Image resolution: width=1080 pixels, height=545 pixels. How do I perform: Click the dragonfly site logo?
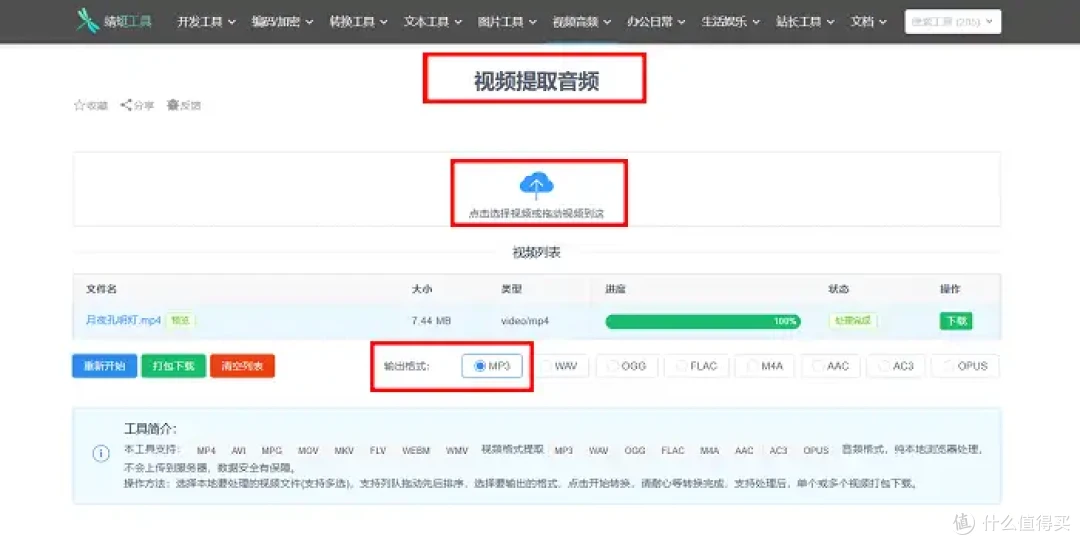[x=87, y=21]
